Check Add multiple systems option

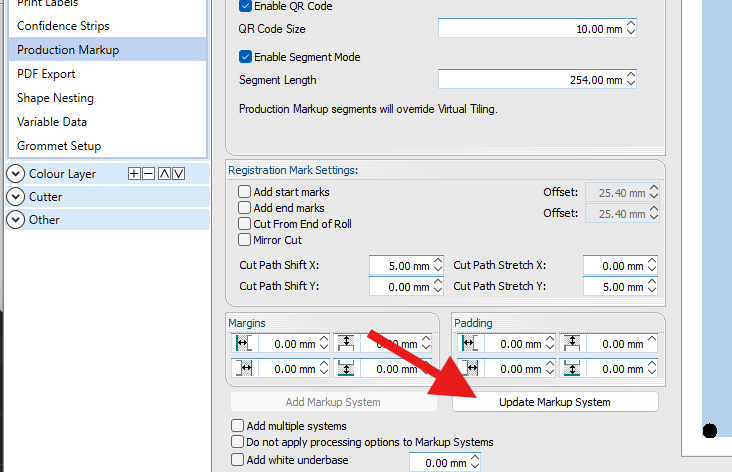click(238, 427)
